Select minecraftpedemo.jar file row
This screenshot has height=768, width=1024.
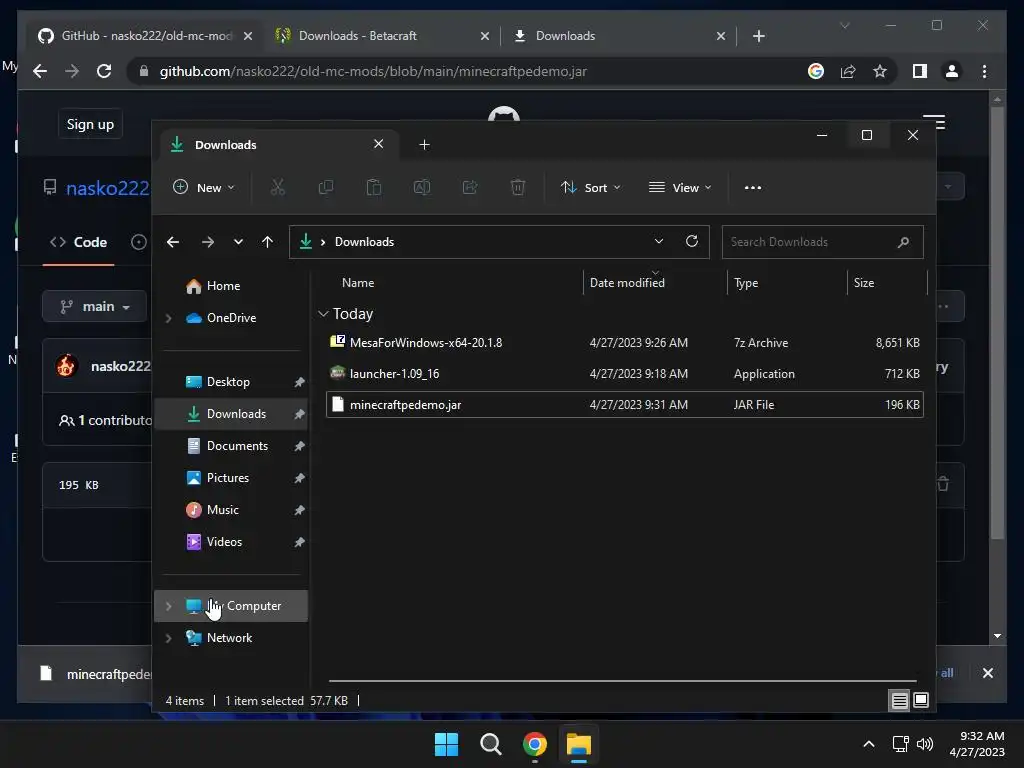pyautogui.click(x=624, y=405)
